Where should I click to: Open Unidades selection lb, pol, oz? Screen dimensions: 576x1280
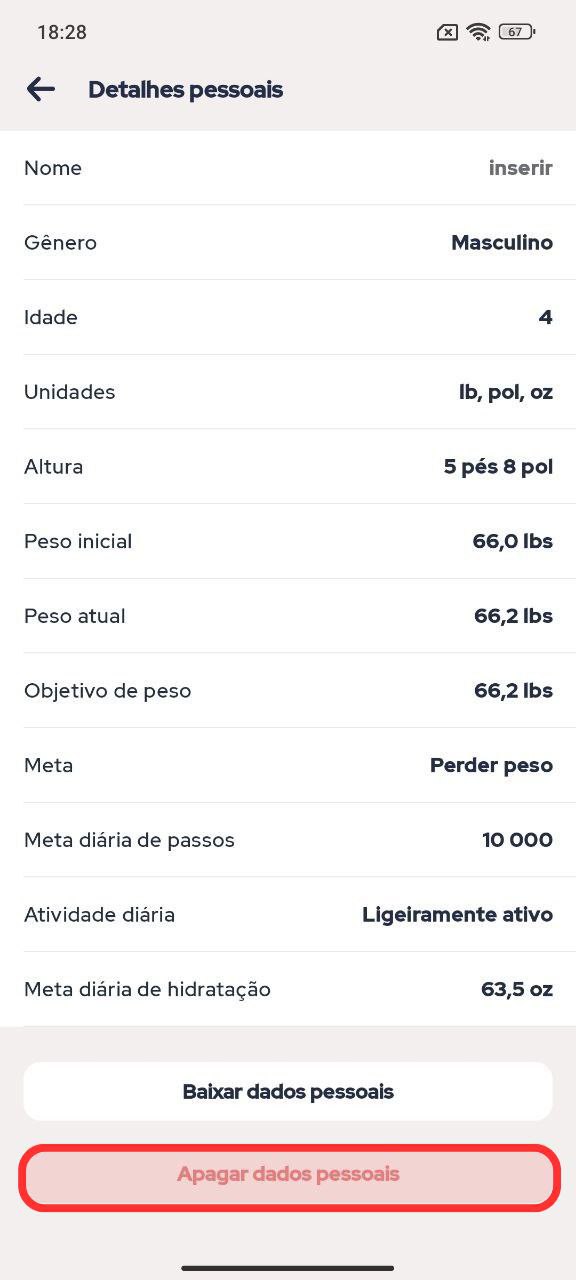coord(288,392)
